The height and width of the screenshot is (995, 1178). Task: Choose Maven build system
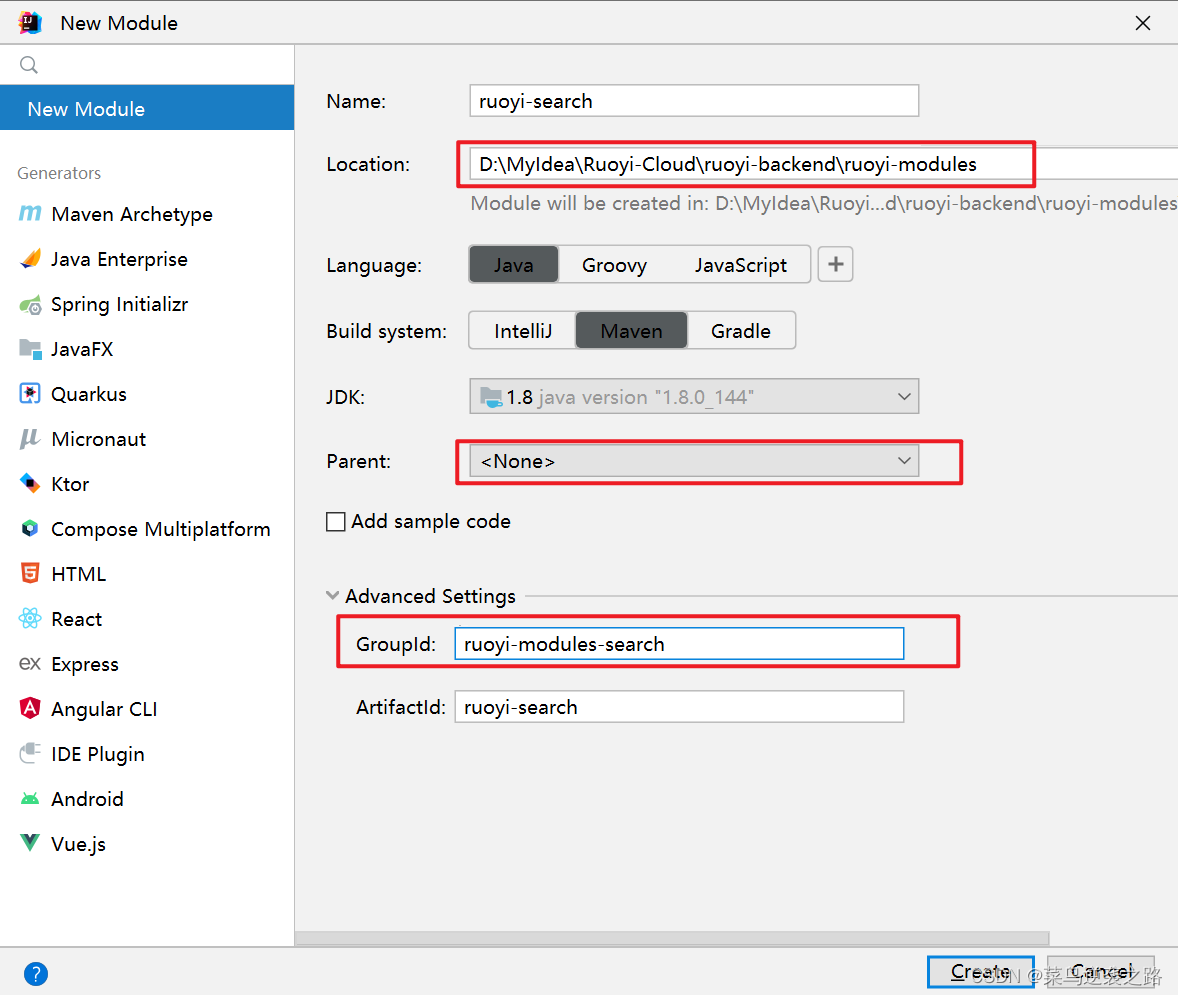(x=631, y=331)
